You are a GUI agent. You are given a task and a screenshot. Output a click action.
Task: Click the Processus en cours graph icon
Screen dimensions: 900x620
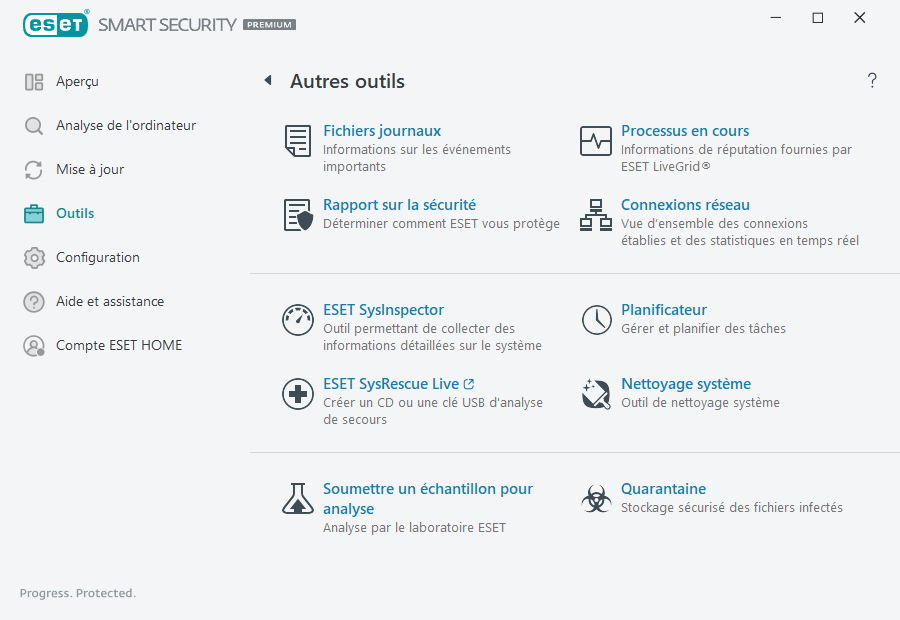tap(595, 141)
